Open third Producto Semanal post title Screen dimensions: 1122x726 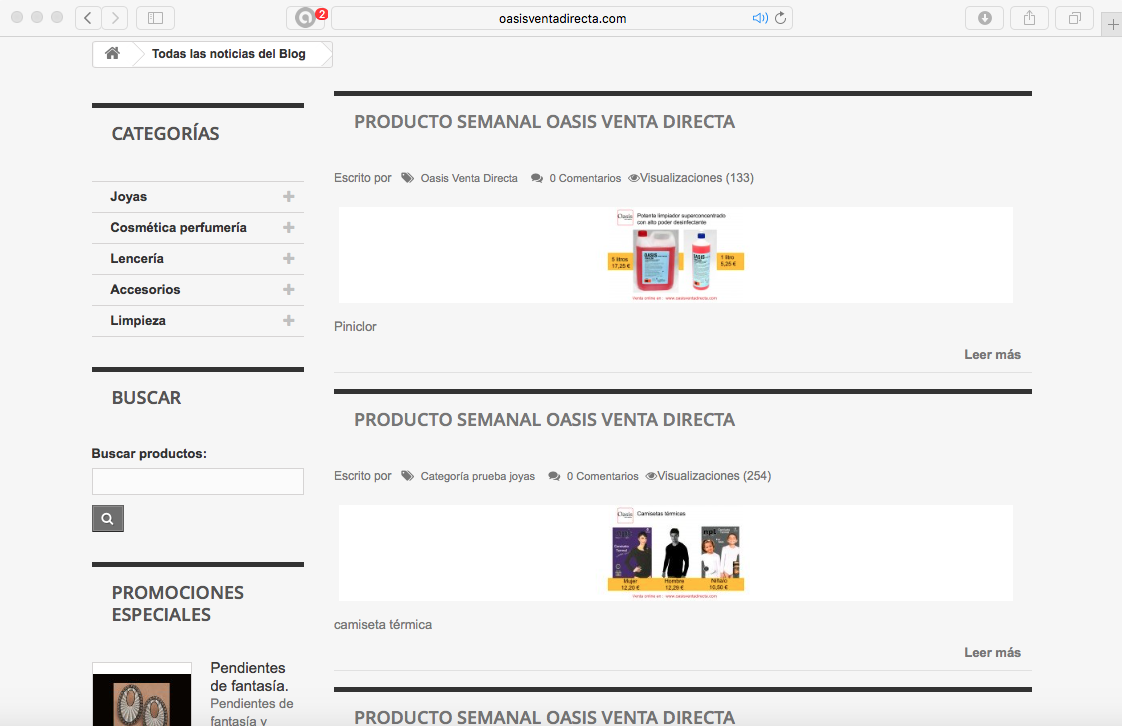coord(545,717)
